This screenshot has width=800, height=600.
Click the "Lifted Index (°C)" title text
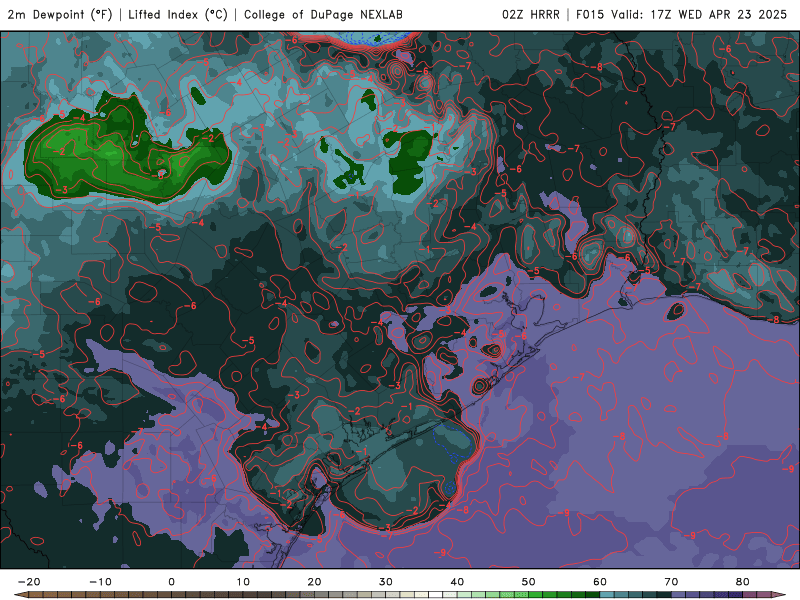click(x=178, y=14)
